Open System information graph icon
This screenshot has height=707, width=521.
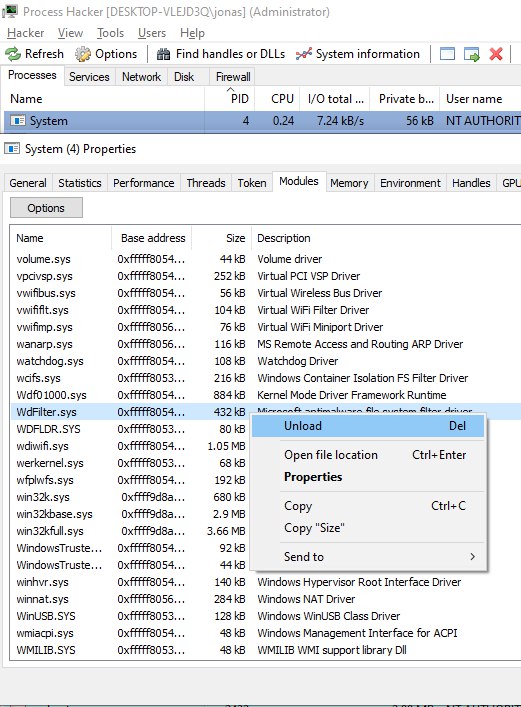[x=304, y=54]
